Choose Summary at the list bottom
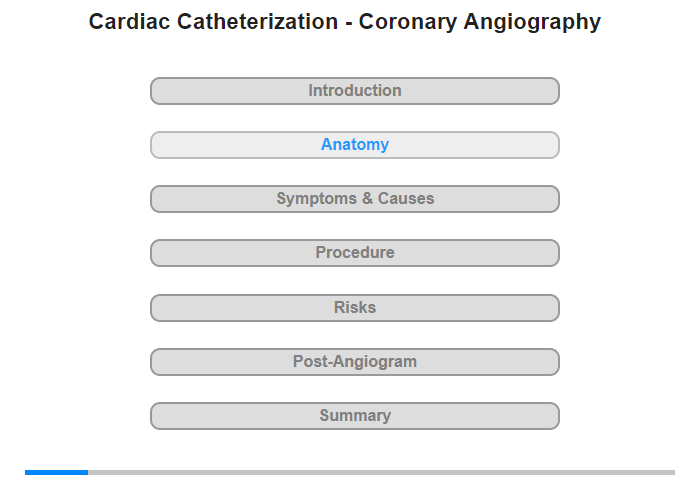 pyautogui.click(x=355, y=416)
